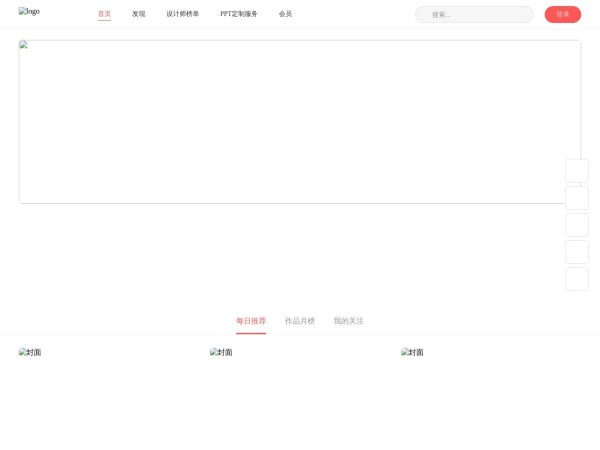The height and width of the screenshot is (450, 600).
Task: Click the topmost floating sidebar button
Action: tap(576, 171)
